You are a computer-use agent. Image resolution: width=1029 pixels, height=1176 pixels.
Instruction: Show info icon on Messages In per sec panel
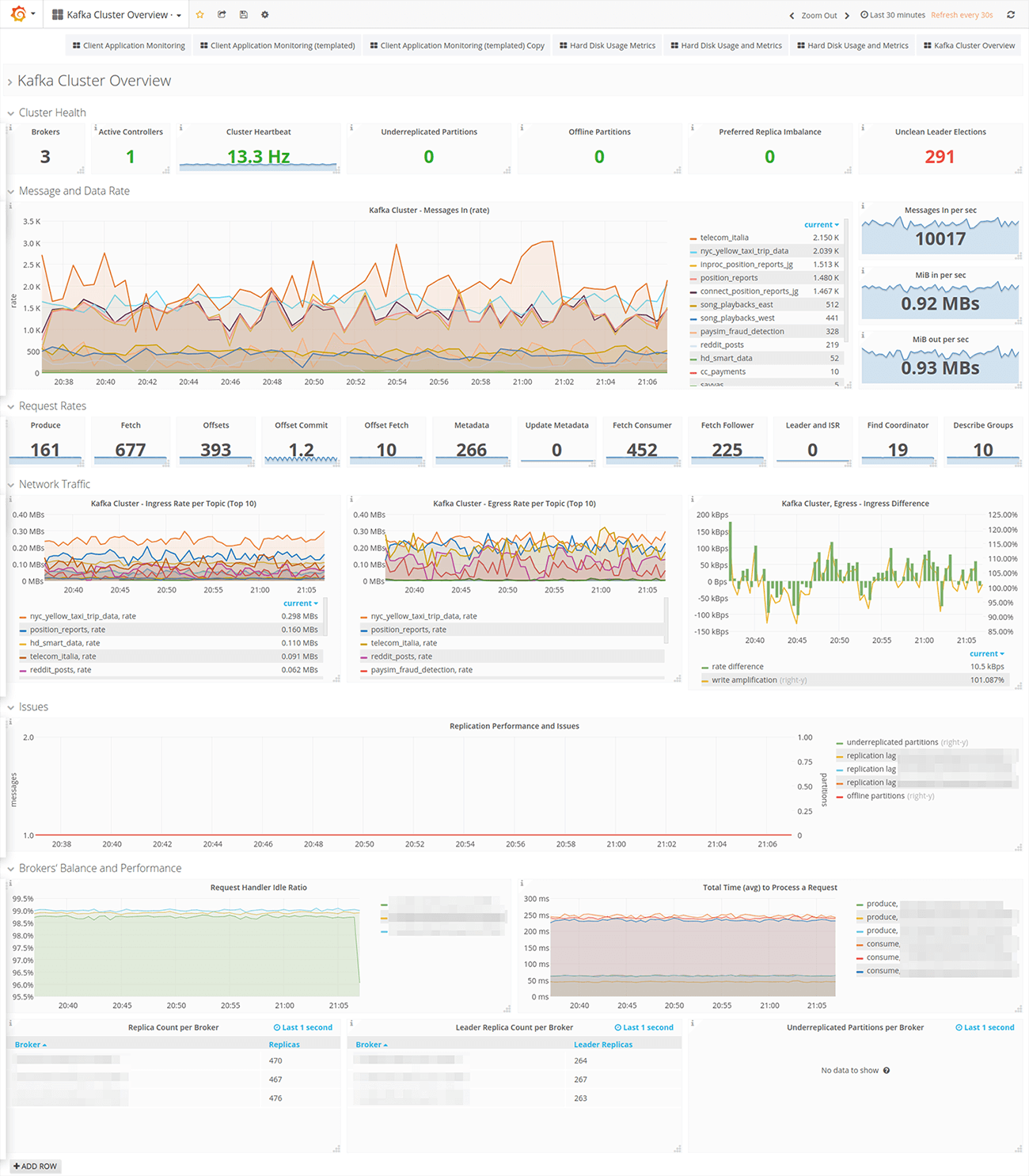coord(863,205)
